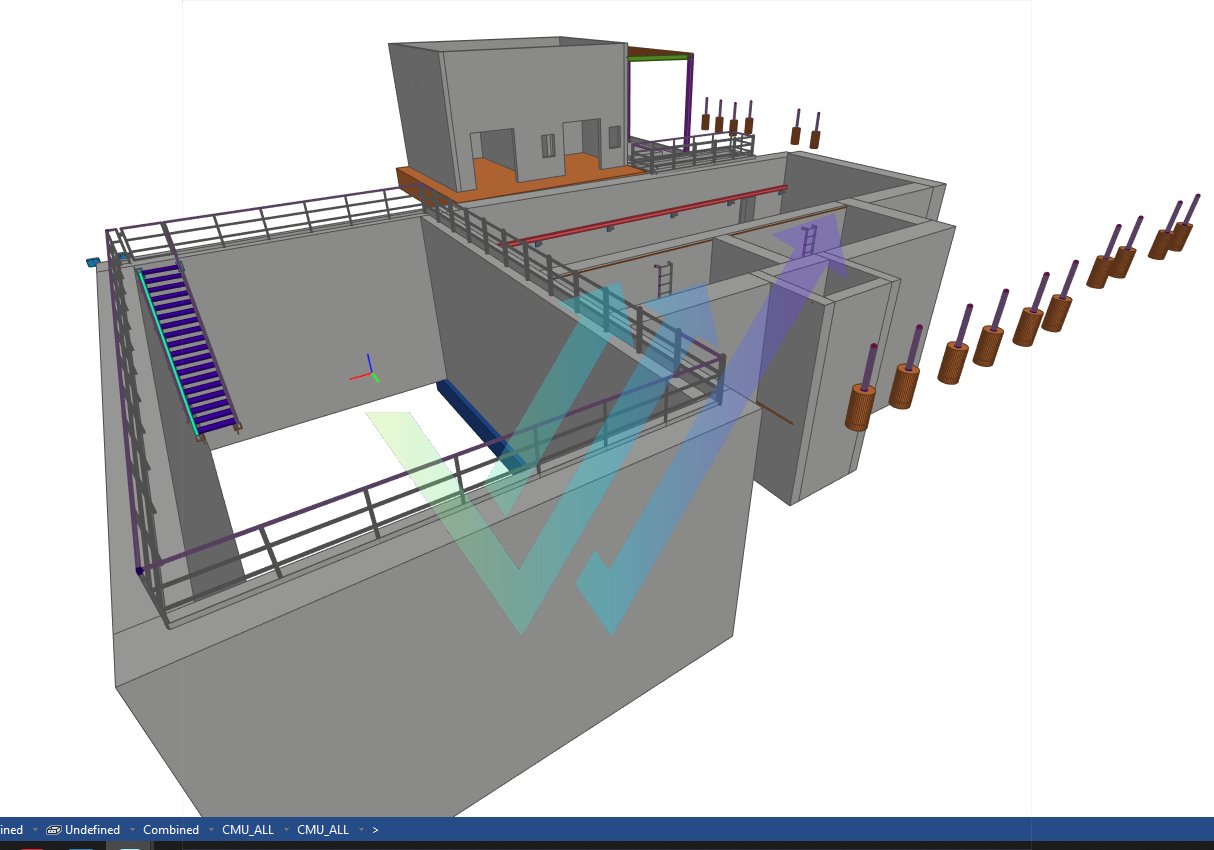Select the gray ladder on the inner wall
This screenshot has height=850, width=1214.
[663, 279]
